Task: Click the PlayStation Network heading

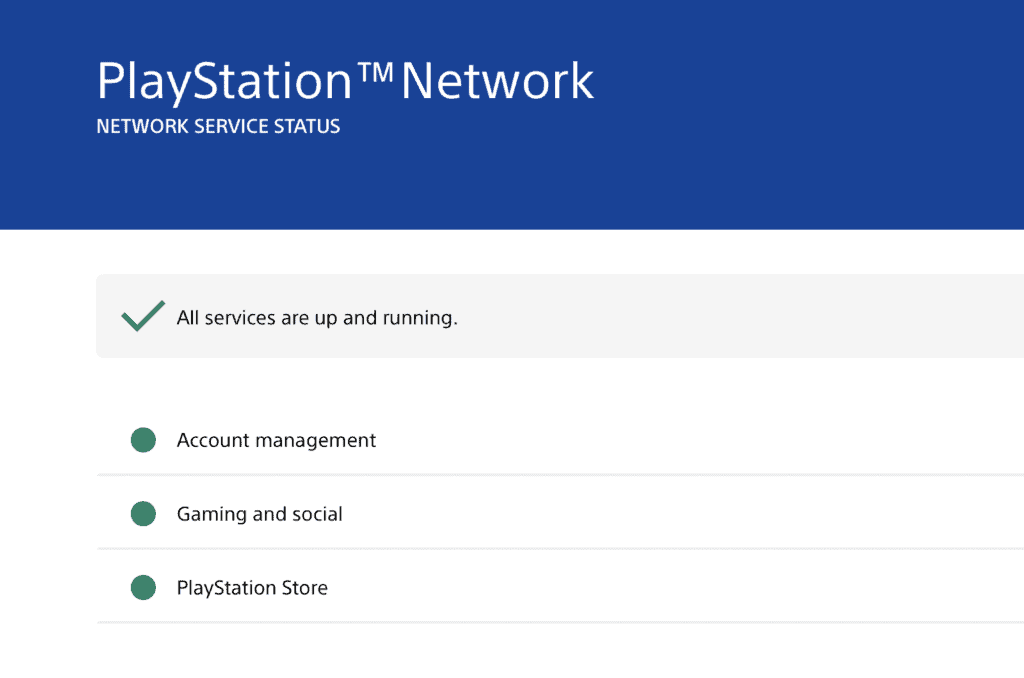Action: [345, 82]
